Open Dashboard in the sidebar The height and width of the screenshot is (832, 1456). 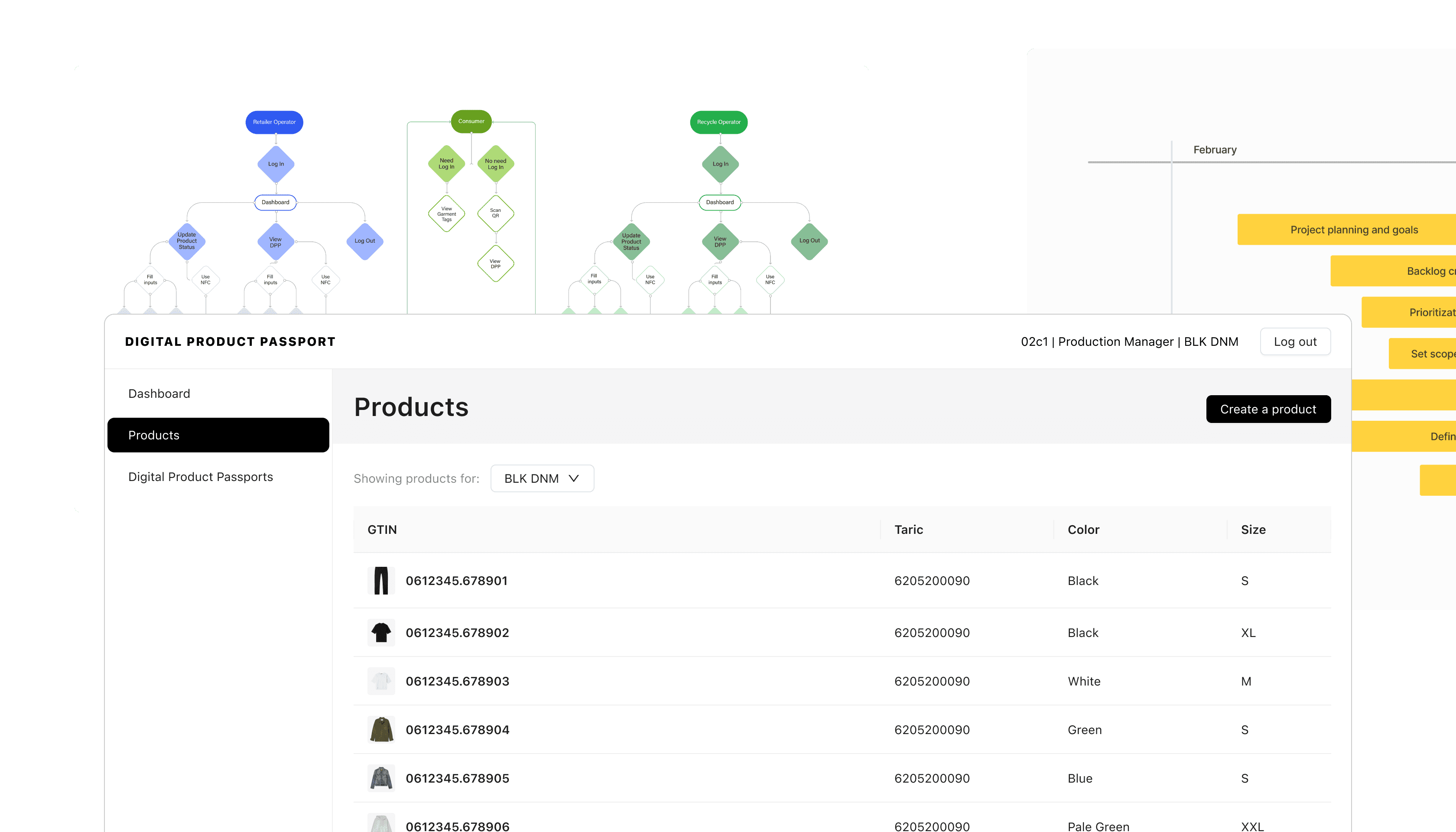pyautogui.click(x=159, y=394)
